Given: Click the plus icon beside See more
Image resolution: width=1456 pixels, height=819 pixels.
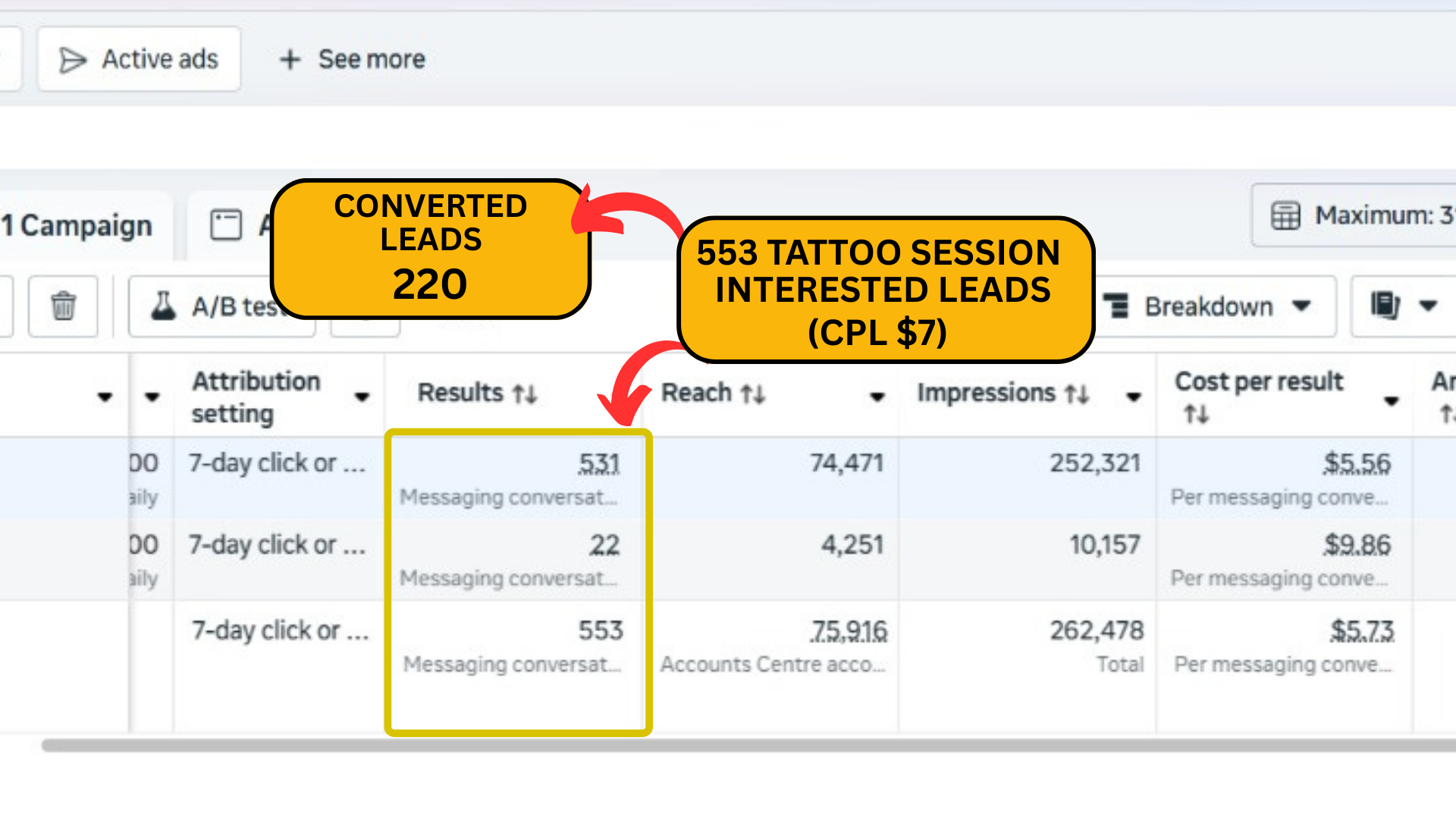Looking at the screenshot, I should [x=290, y=59].
